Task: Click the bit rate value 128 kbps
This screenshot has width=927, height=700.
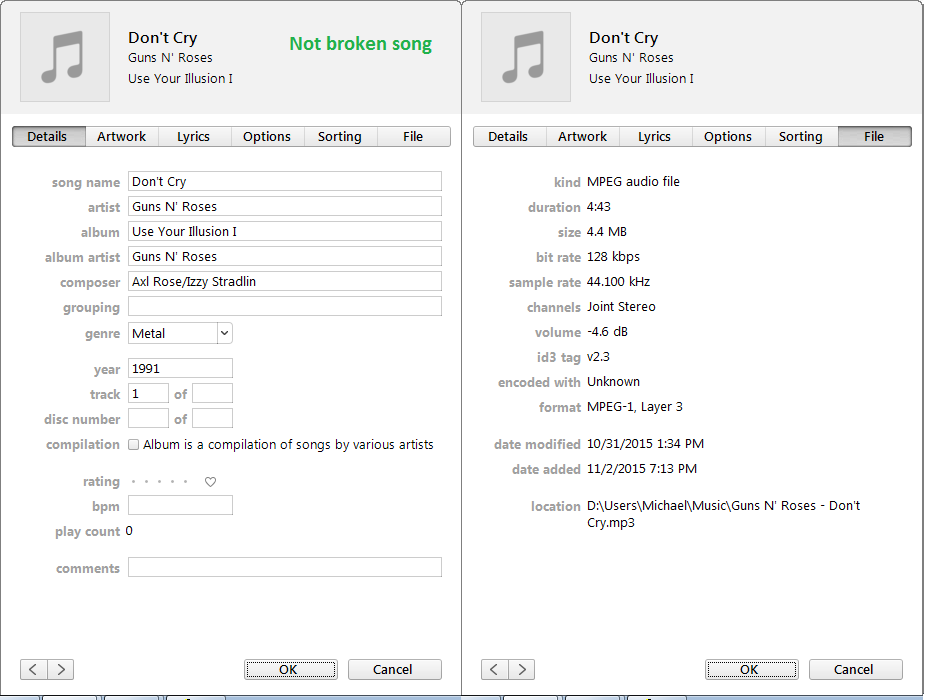Action: pos(613,257)
